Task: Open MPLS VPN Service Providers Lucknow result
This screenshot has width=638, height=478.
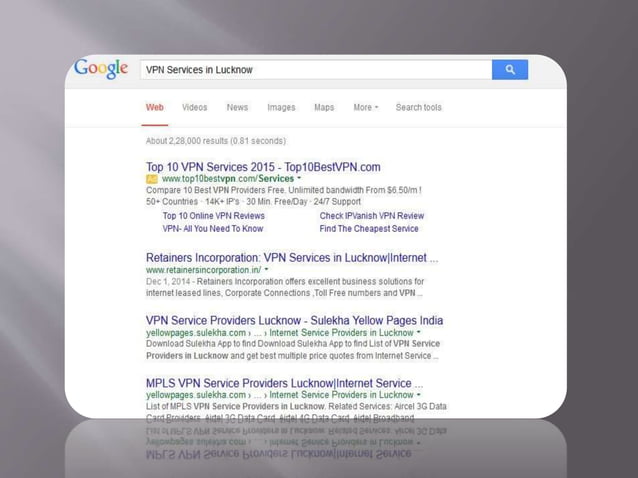Action: coord(284,383)
